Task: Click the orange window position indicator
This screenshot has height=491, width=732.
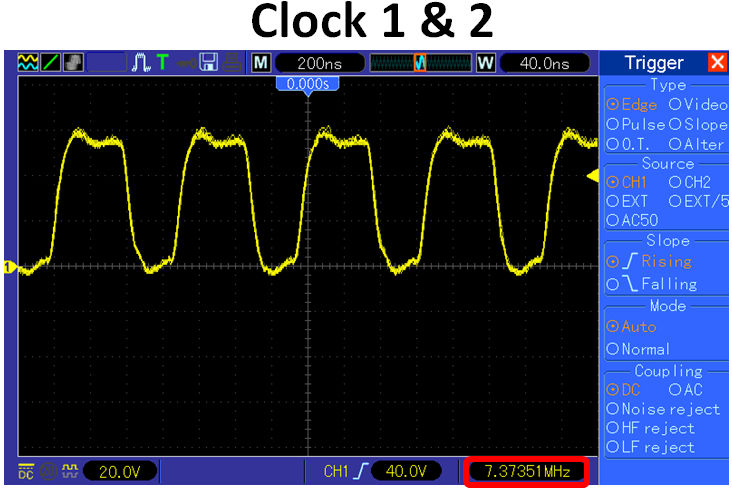Action: [420, 63]
